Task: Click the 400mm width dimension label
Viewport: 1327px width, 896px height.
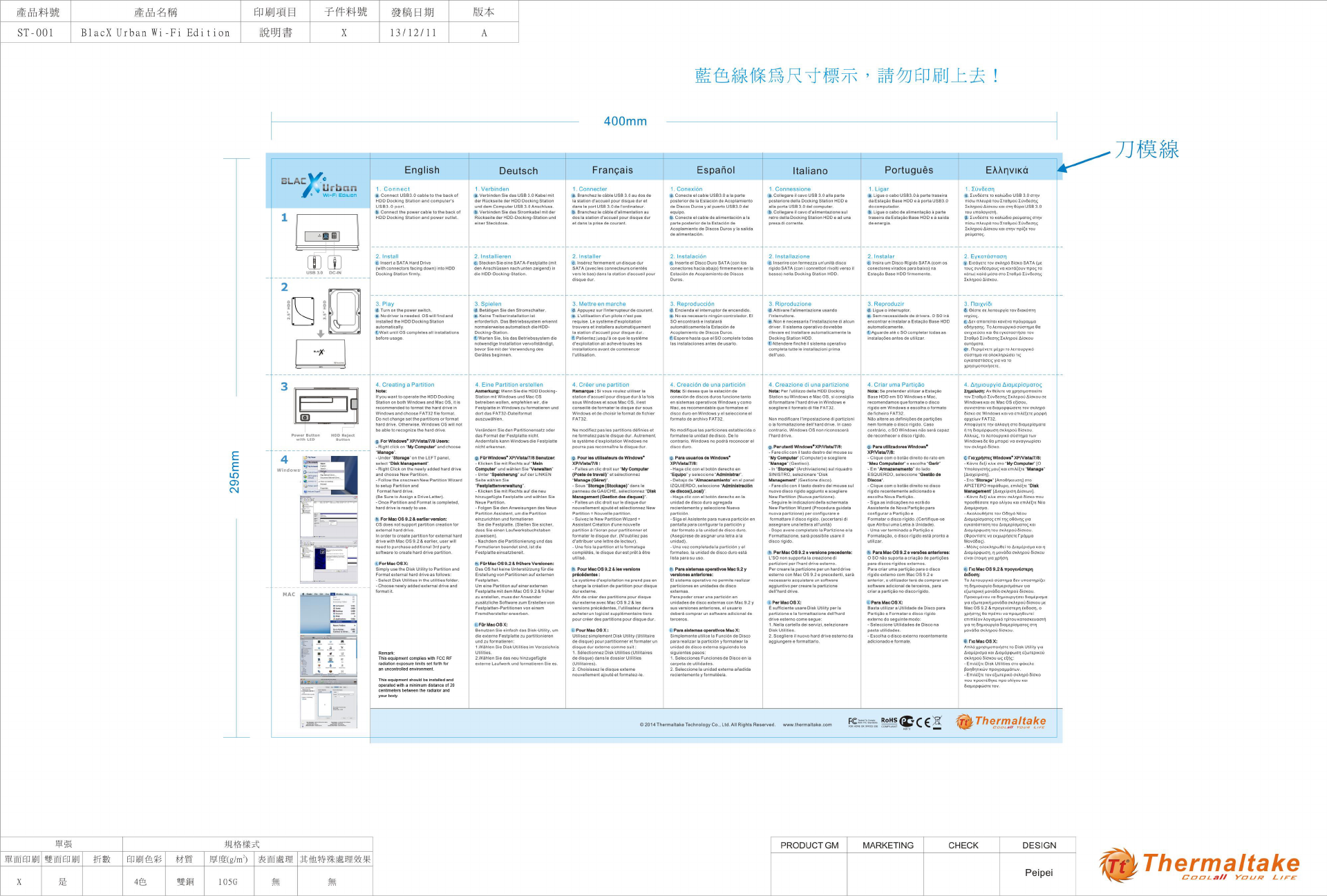Action: point(625,121)
